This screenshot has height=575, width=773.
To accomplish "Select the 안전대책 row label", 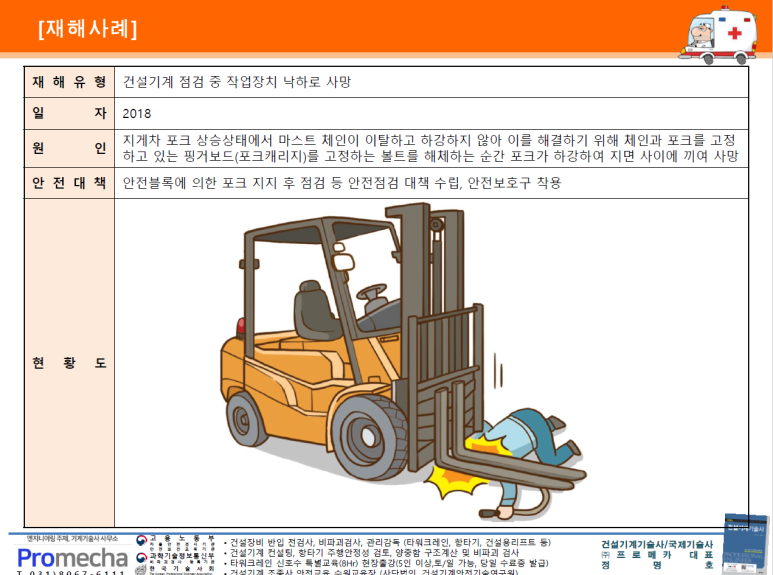I will tap(69, 183).
